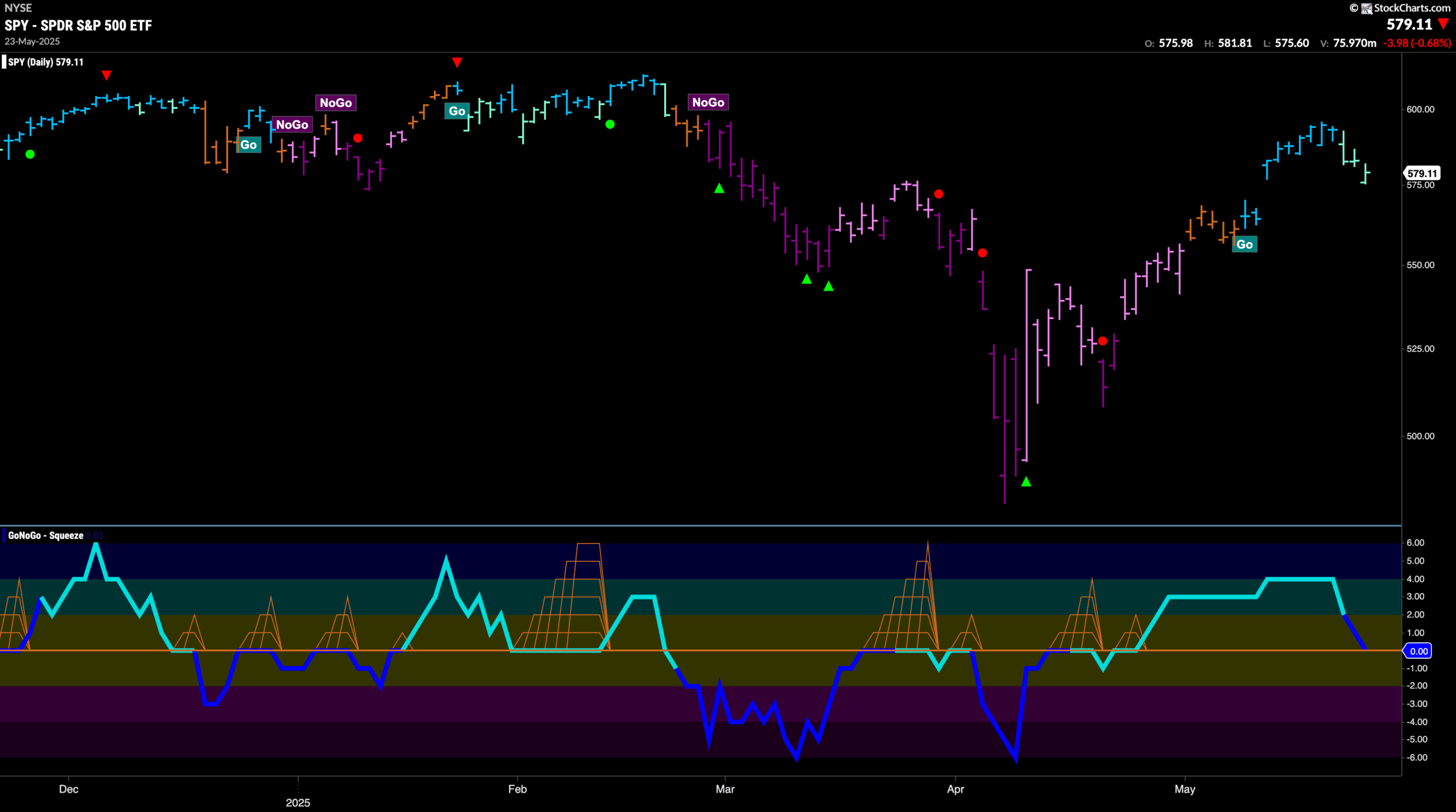Click the red circle marker in late March
This screenshot has height=812, width=1456.
pyautogui.click(x=938, y=194)
